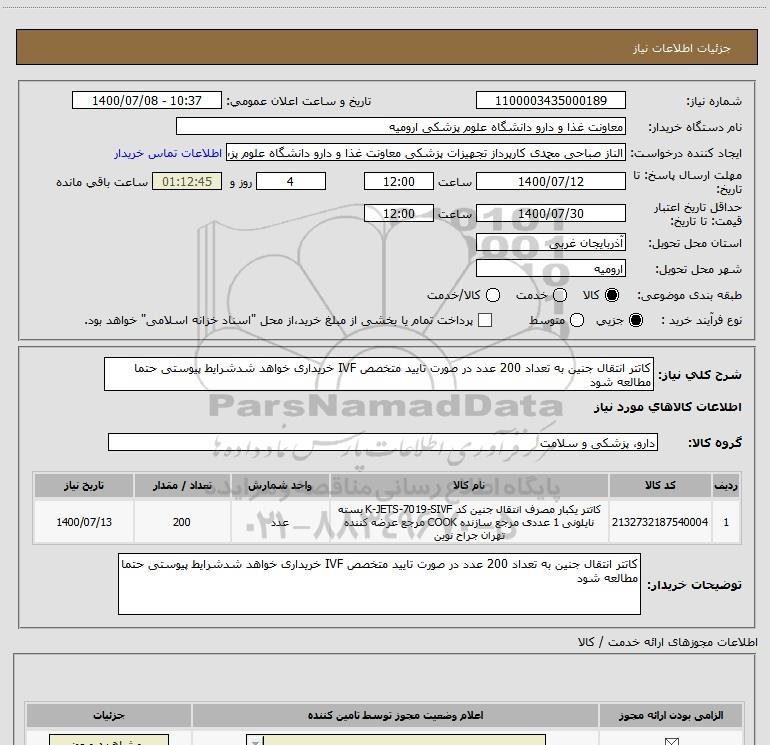Click the countdown timer 01:12:45

(x=187, y=181)
